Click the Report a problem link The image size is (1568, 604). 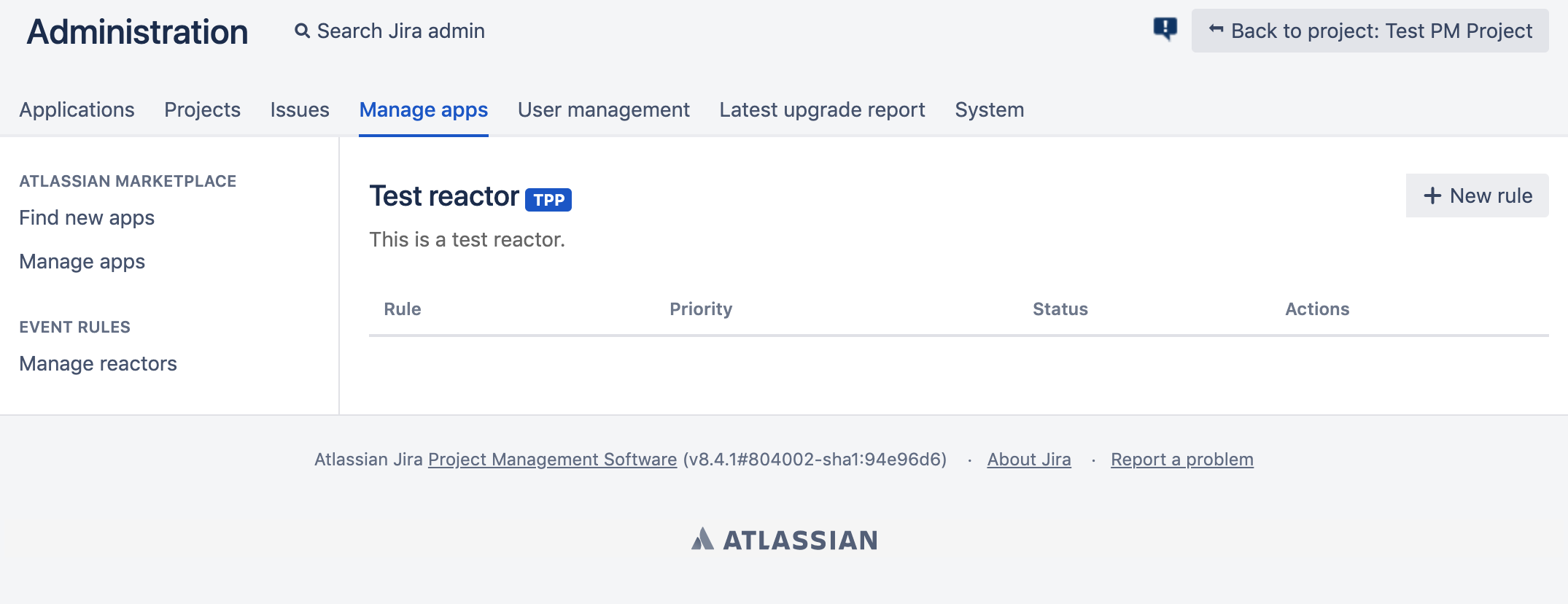click(x=1182, y=460)
